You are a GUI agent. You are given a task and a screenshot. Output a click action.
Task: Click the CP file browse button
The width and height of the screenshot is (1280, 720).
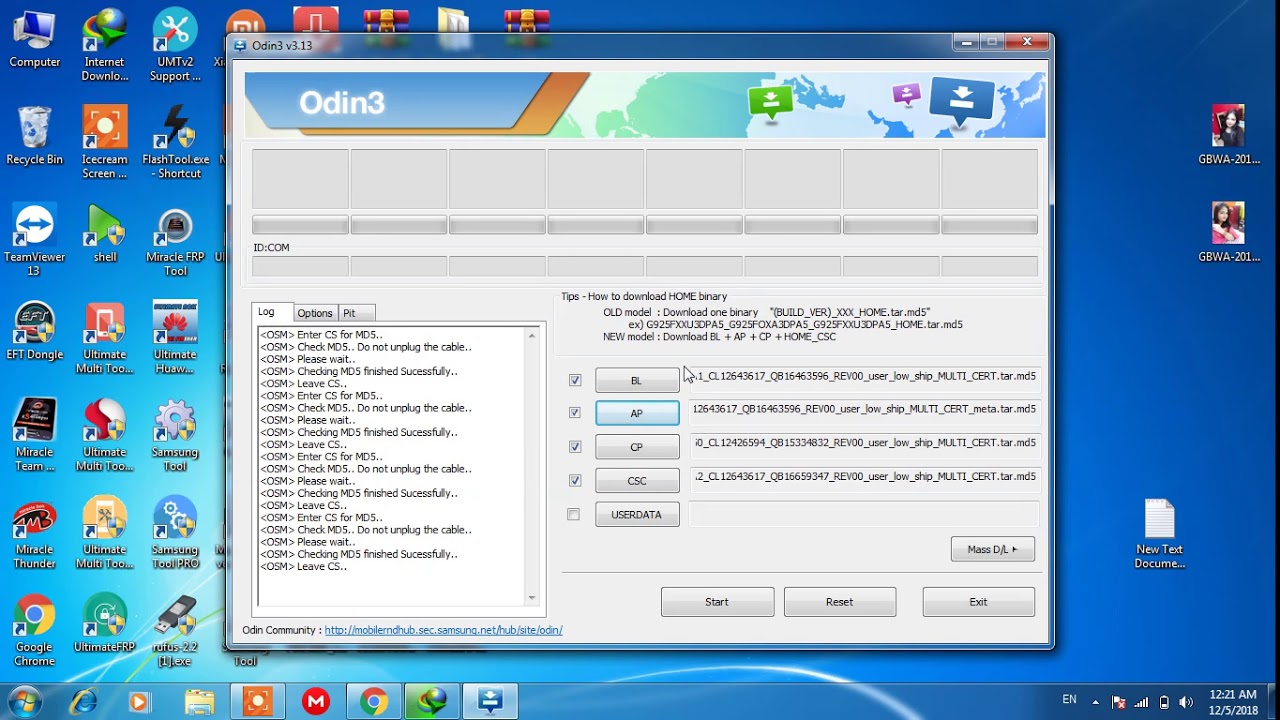pos(637,447)
